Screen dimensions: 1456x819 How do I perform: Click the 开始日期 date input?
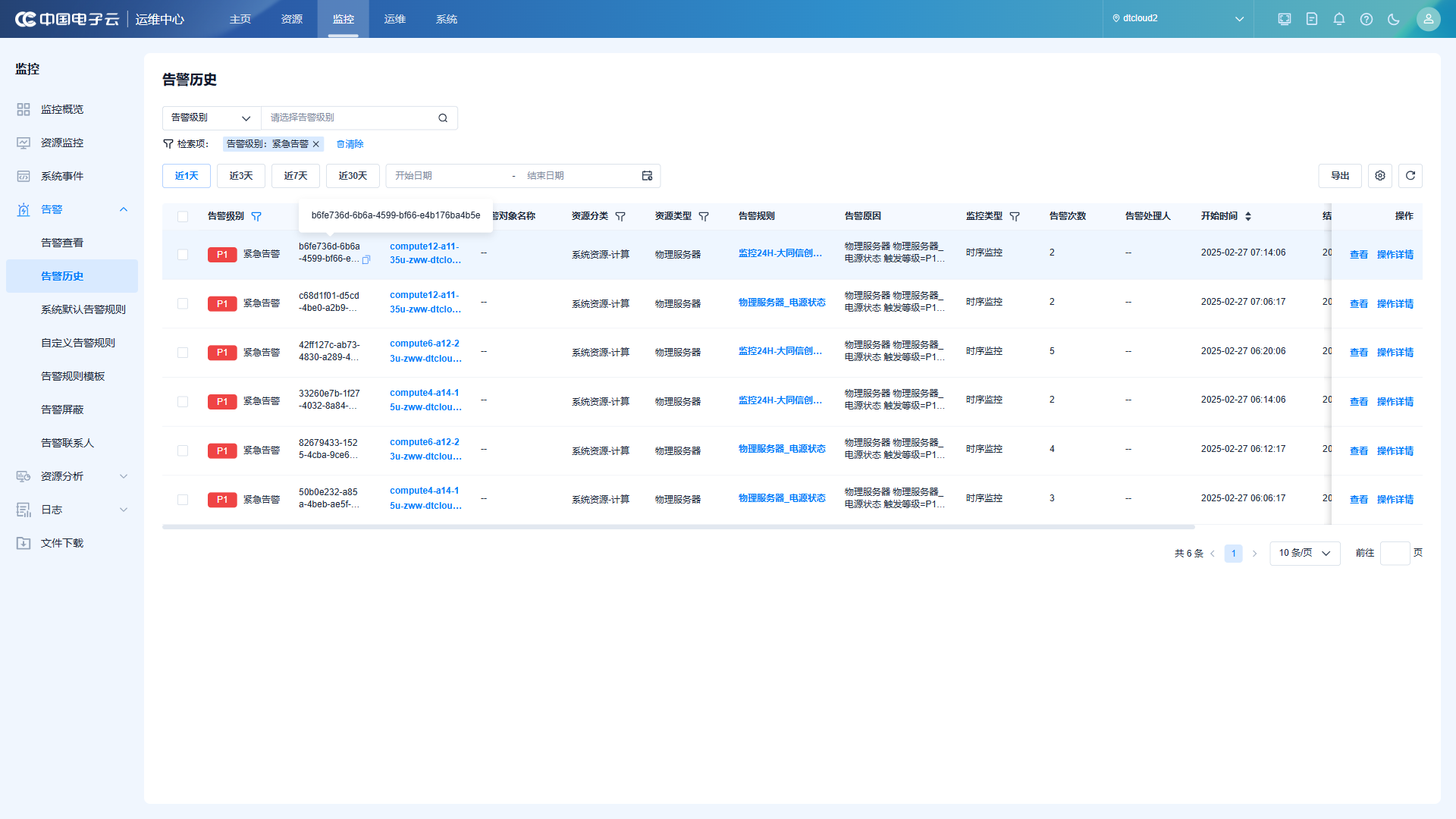[447, 176]
